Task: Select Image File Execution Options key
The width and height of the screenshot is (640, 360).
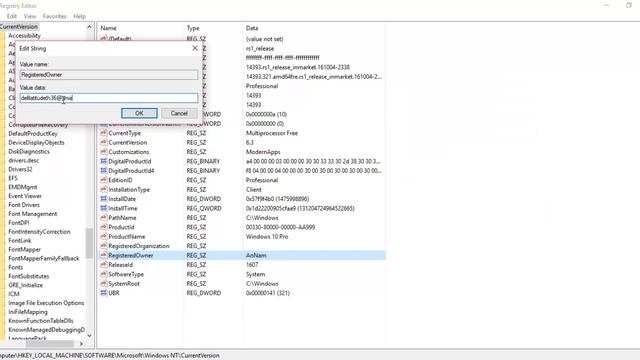Action: [x=46, y=303]
